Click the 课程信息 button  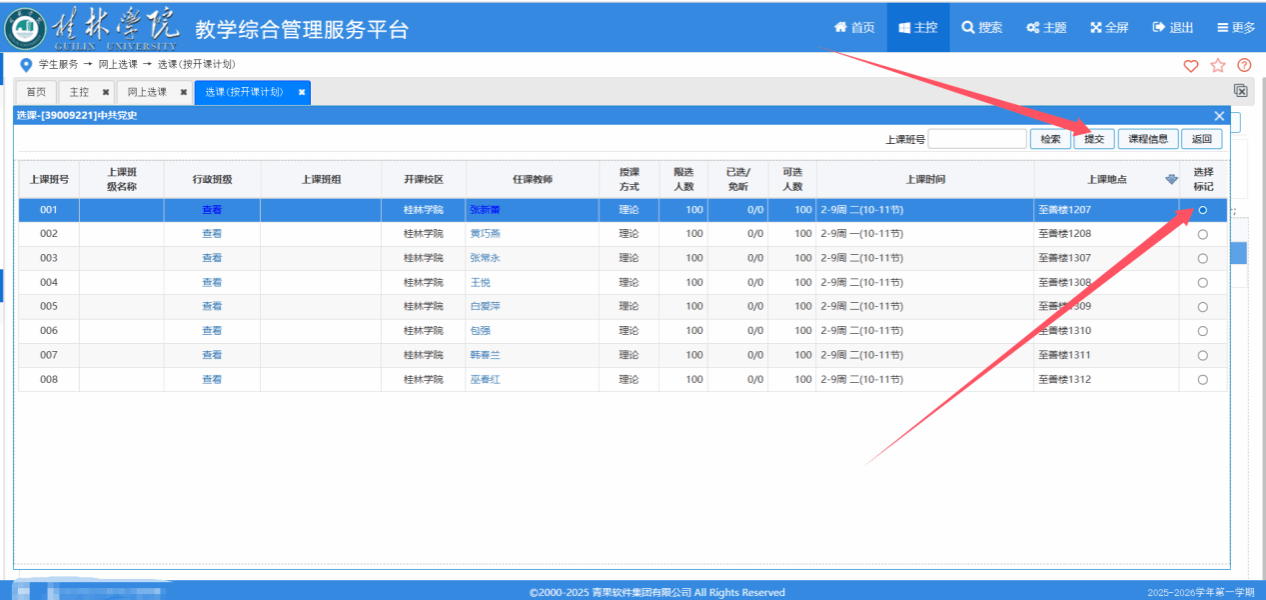[1147, 139]
